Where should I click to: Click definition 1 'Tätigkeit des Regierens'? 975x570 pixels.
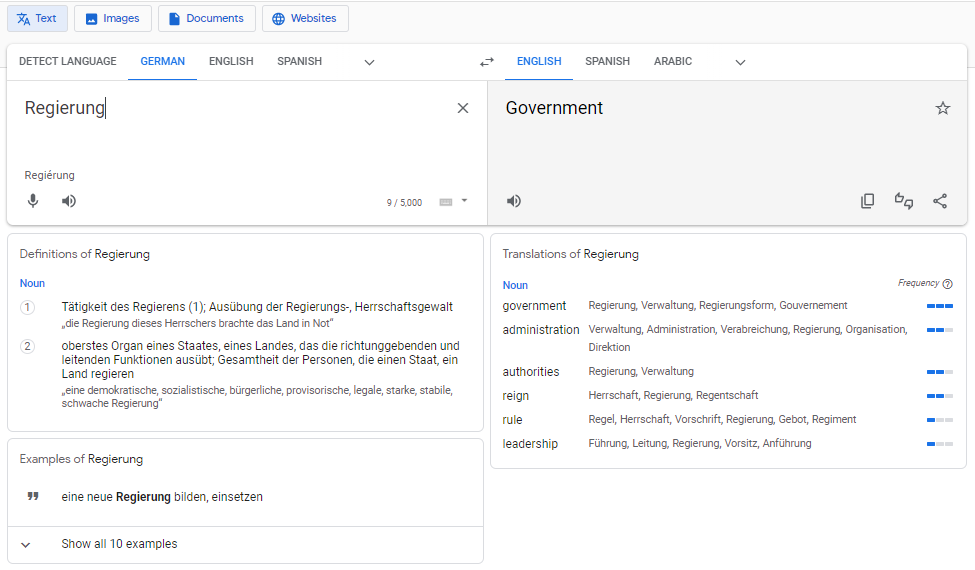pyautogui.click(x=257, y=307)
